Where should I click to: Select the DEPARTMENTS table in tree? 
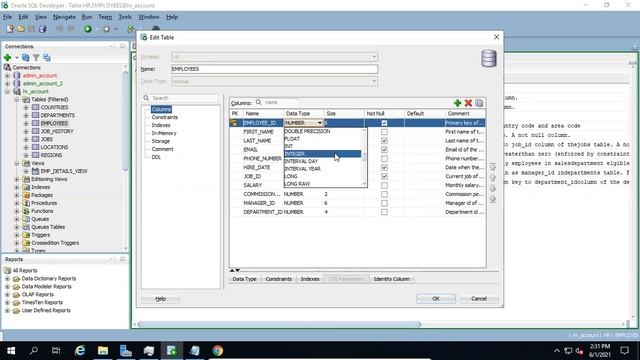pos(57,116)
